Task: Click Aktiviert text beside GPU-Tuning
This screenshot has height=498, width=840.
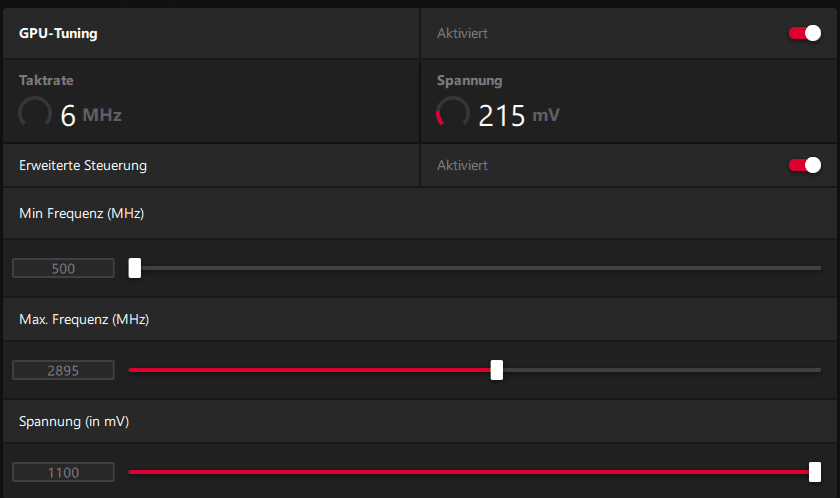Action: coord(462,33)
